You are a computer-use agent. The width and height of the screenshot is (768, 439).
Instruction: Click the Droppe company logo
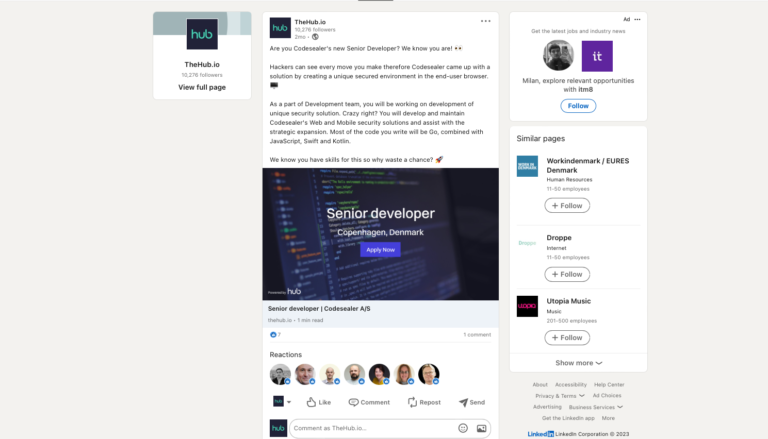[527, 243]
